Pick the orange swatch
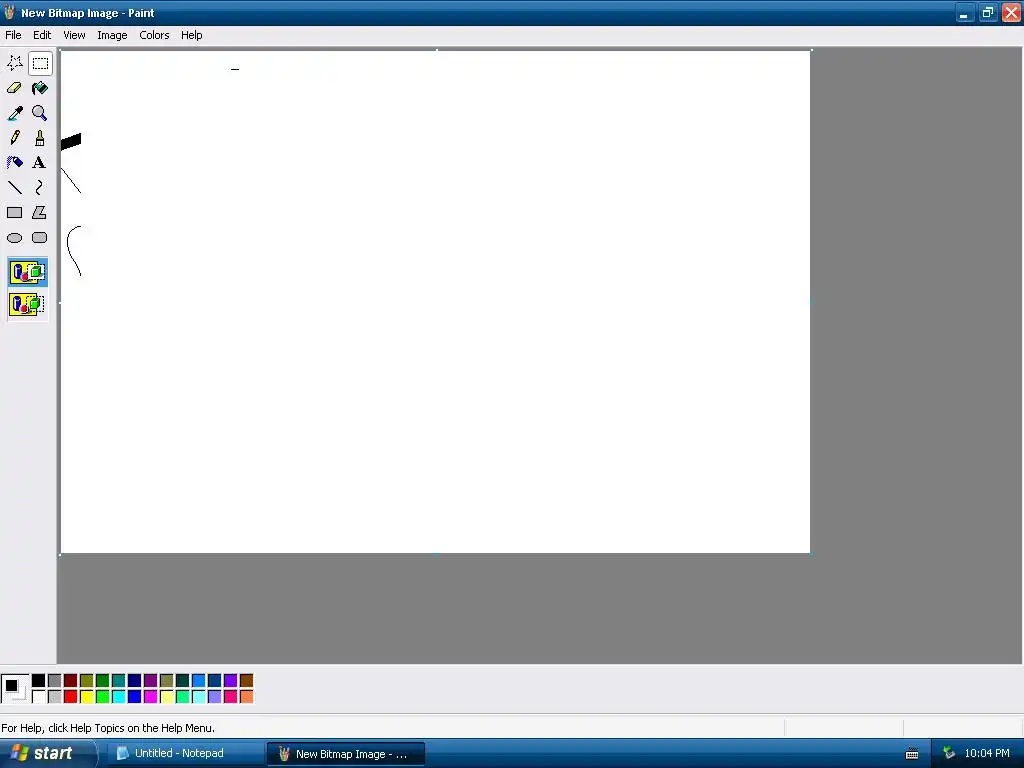This screenshot has width=1024, height=768. (x=246, y=697)
